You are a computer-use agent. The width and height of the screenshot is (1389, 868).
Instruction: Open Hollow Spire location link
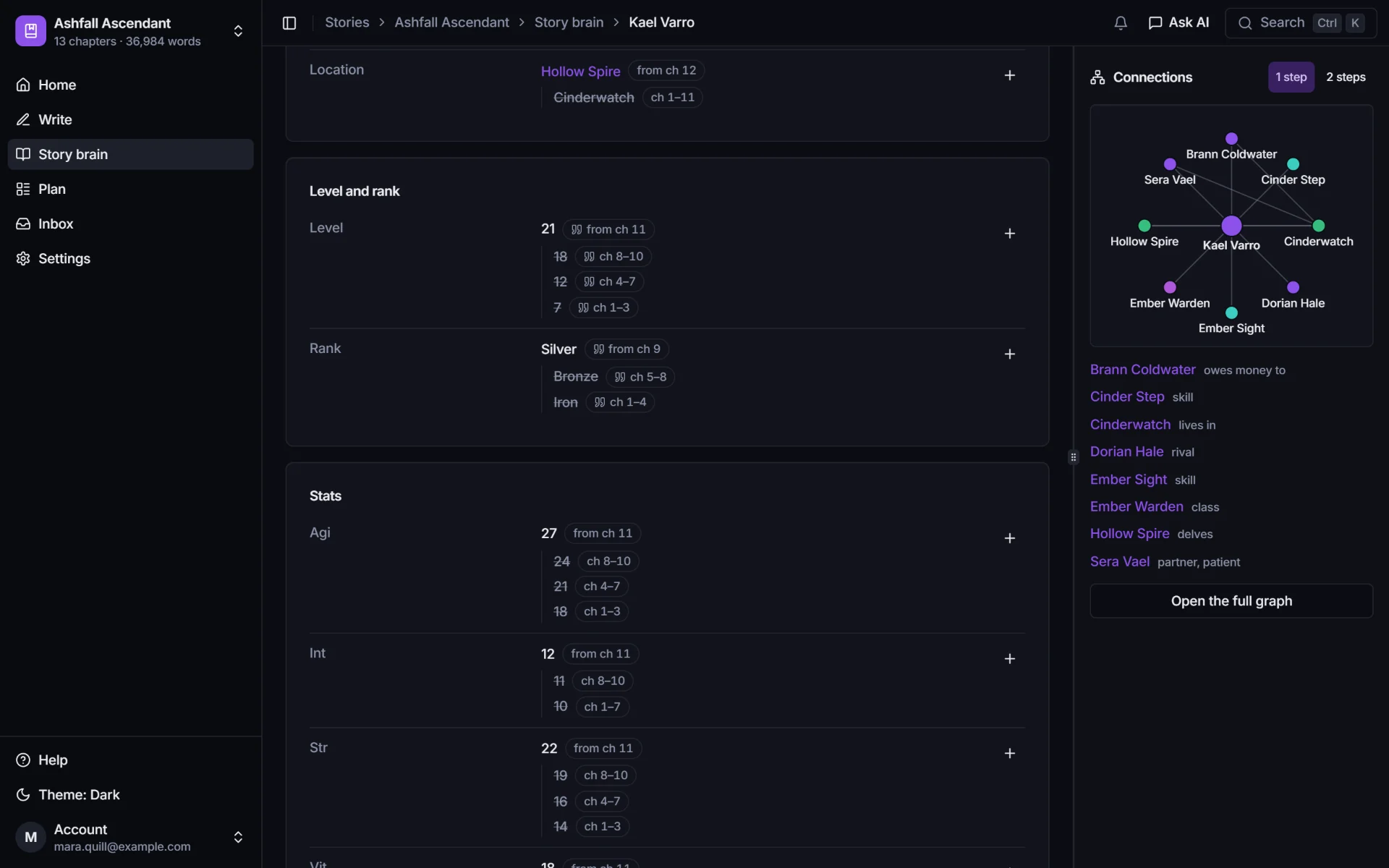[580, 71]
